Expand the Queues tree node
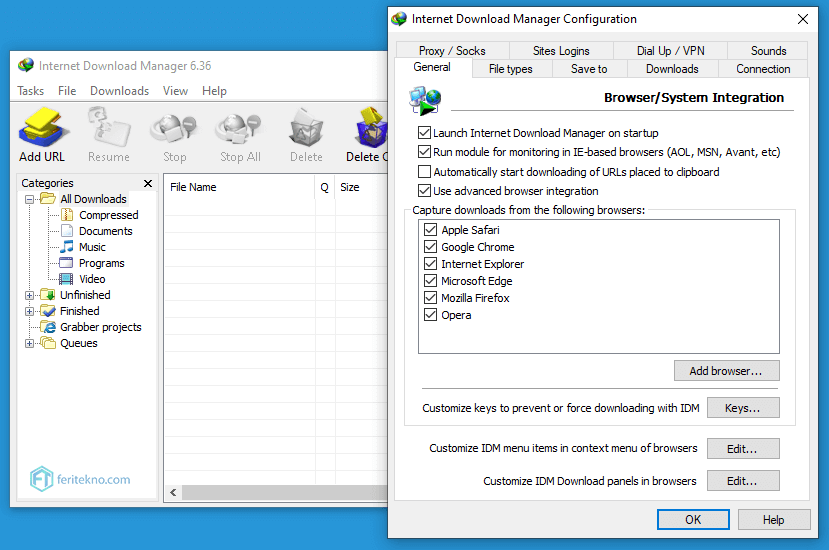Screen dimensions: 829x550 click(30, 343)
